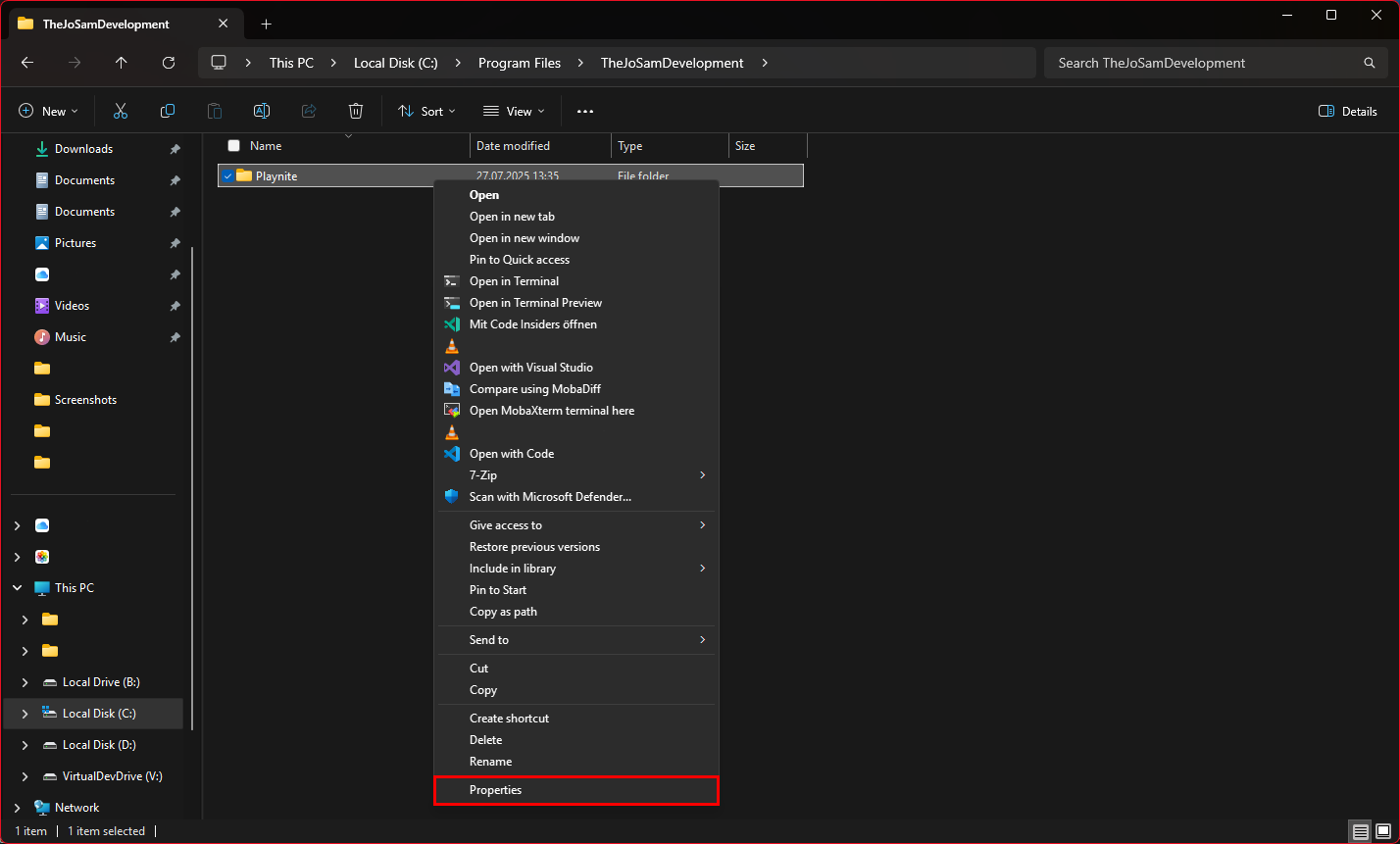Screen dimensions: 1400x844
Task: Click the New button in the toolbar
Action: pyautogui.click(x=47, y=111)
